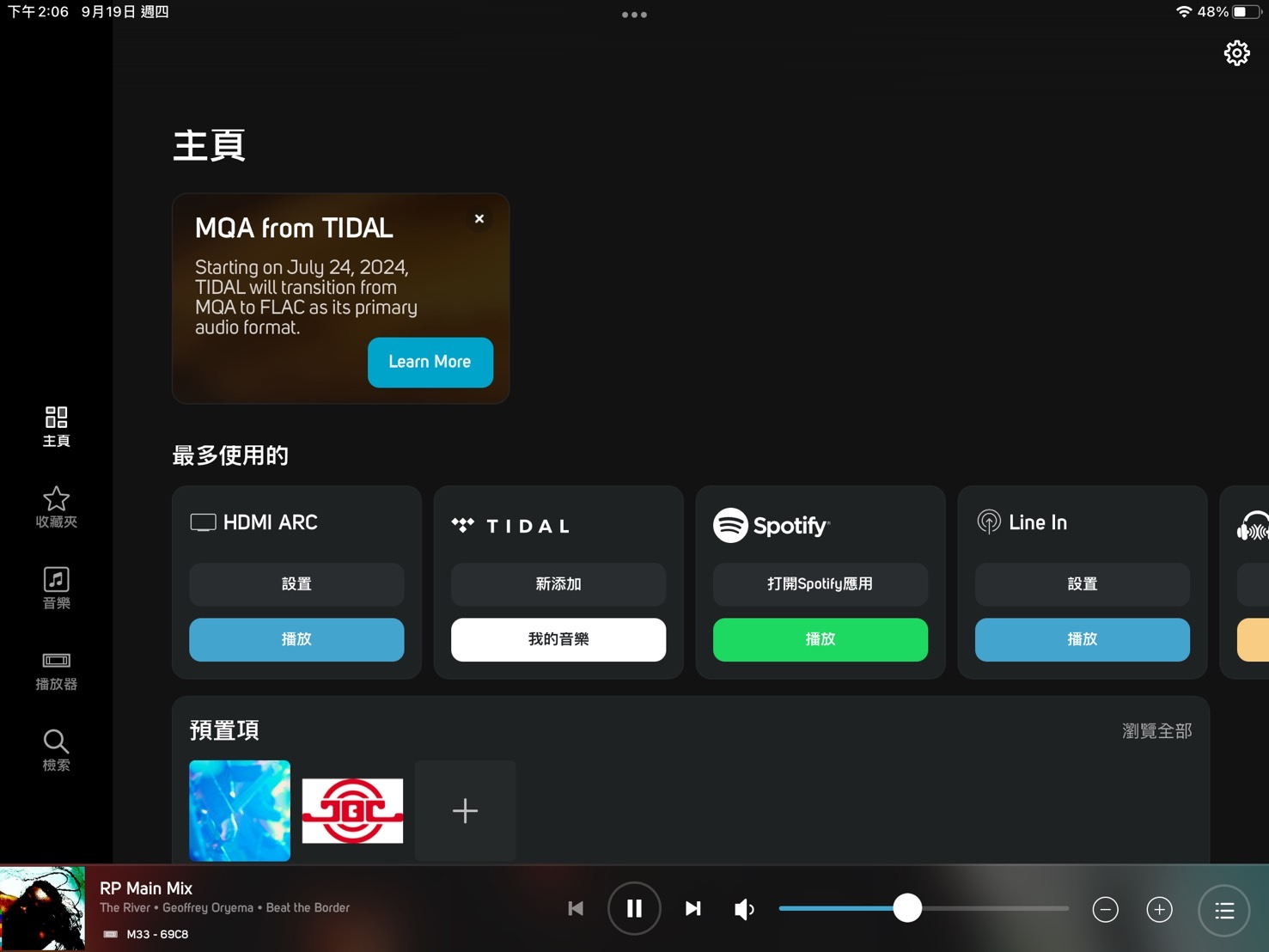Screen dimensions: 1269x952
Task: Click the battery status icon
Action: [1247, 12]
